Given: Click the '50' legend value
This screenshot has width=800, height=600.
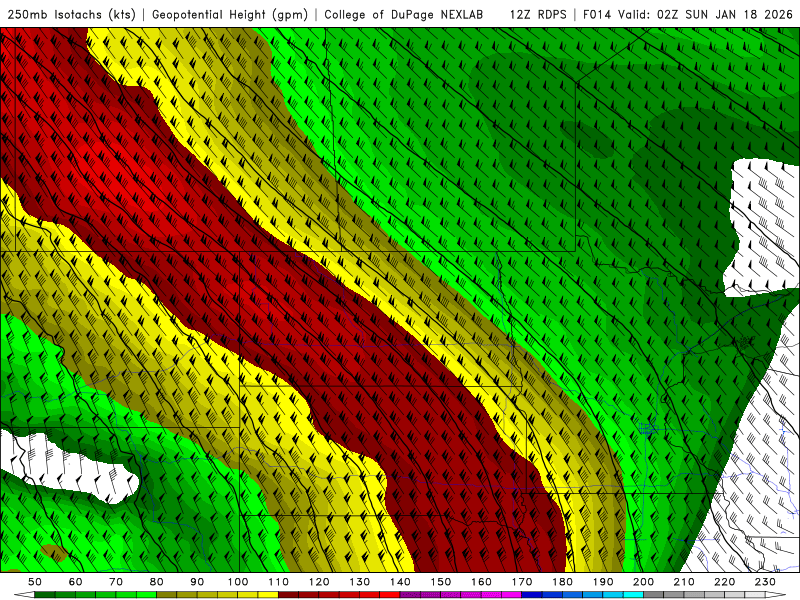Looking at the screenshot, I should click(35, 582).
